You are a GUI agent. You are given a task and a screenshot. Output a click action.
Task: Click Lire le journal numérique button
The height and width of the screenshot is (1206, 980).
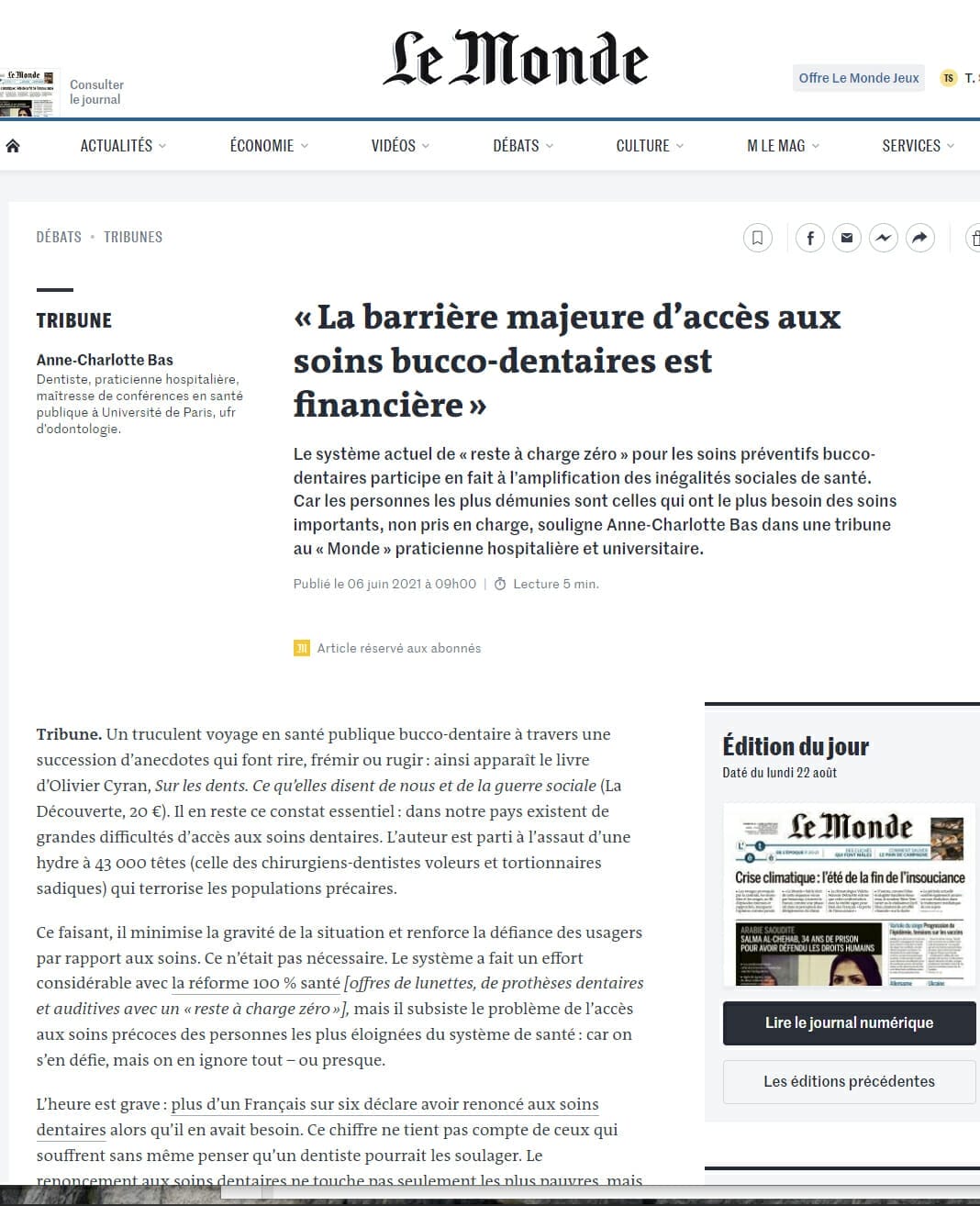click(x=849, y=1023)
